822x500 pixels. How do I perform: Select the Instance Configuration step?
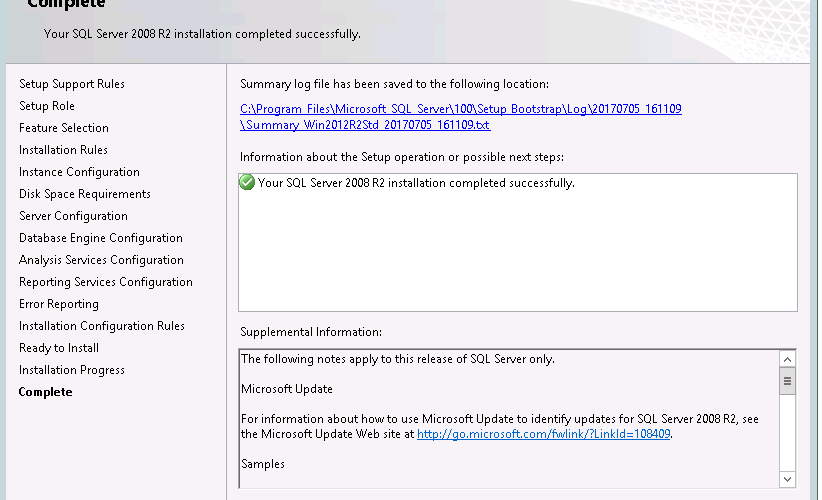[x=79, y=172]
